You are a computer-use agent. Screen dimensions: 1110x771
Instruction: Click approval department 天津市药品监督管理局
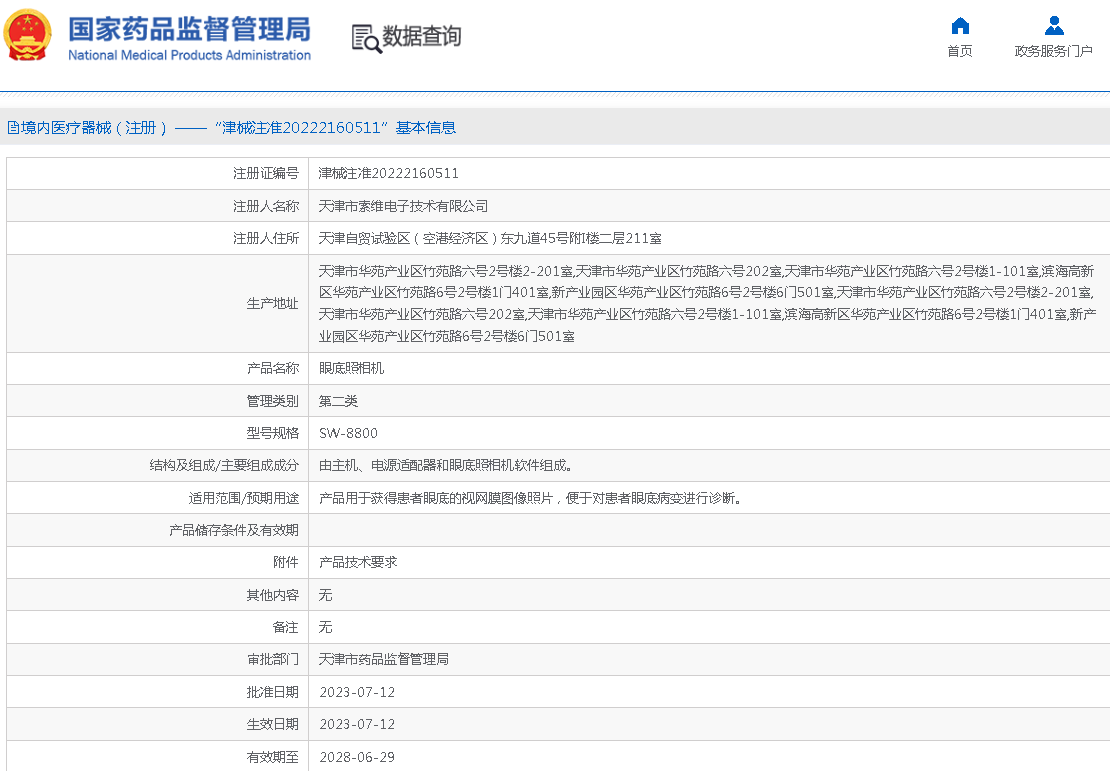pos(383,659)
